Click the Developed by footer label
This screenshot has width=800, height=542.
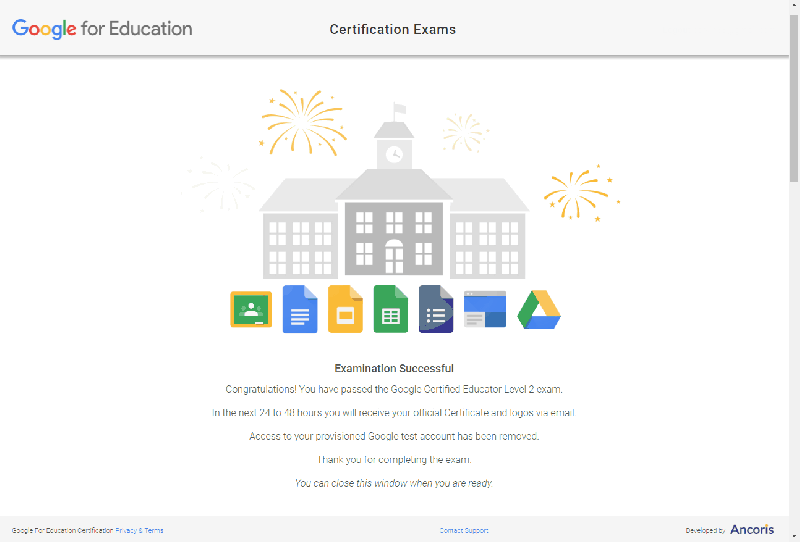click(x=706, y=531)
